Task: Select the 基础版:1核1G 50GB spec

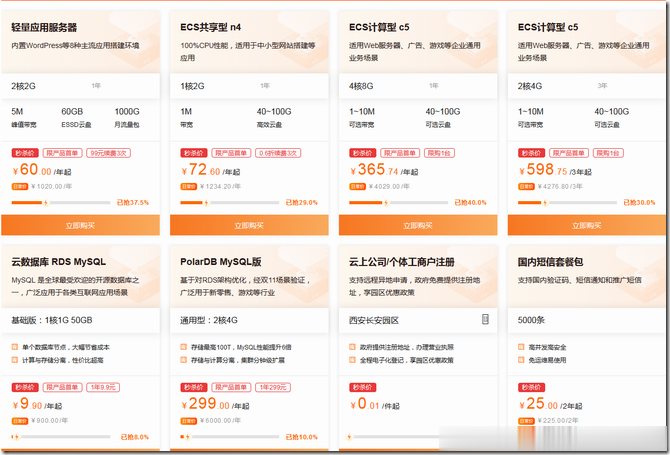Action: [x=52, y=320]
